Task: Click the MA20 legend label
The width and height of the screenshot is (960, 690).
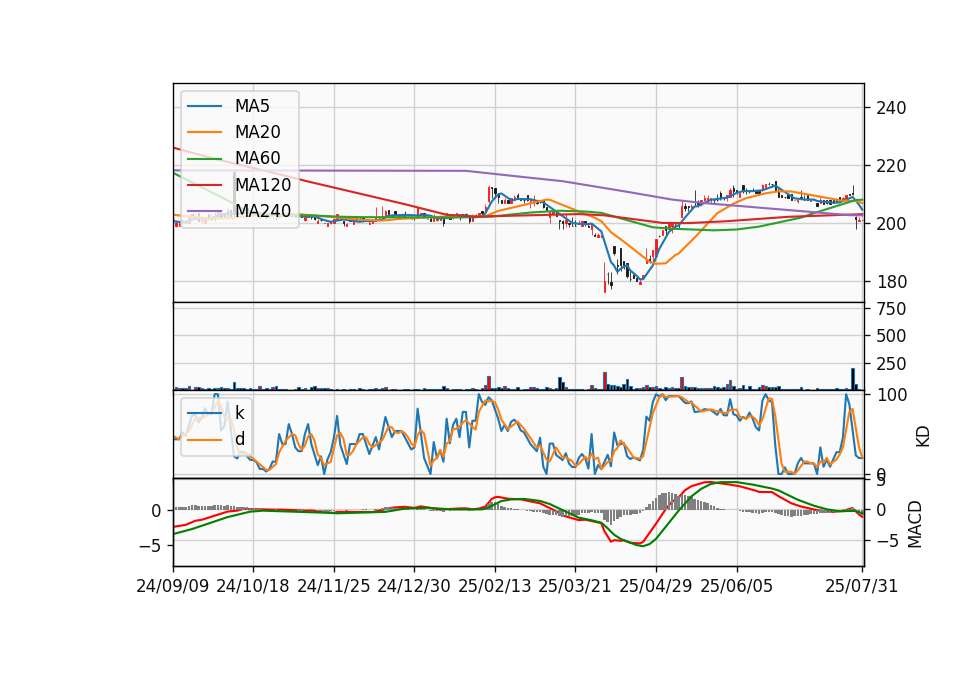Action: (x=258, y=132)
